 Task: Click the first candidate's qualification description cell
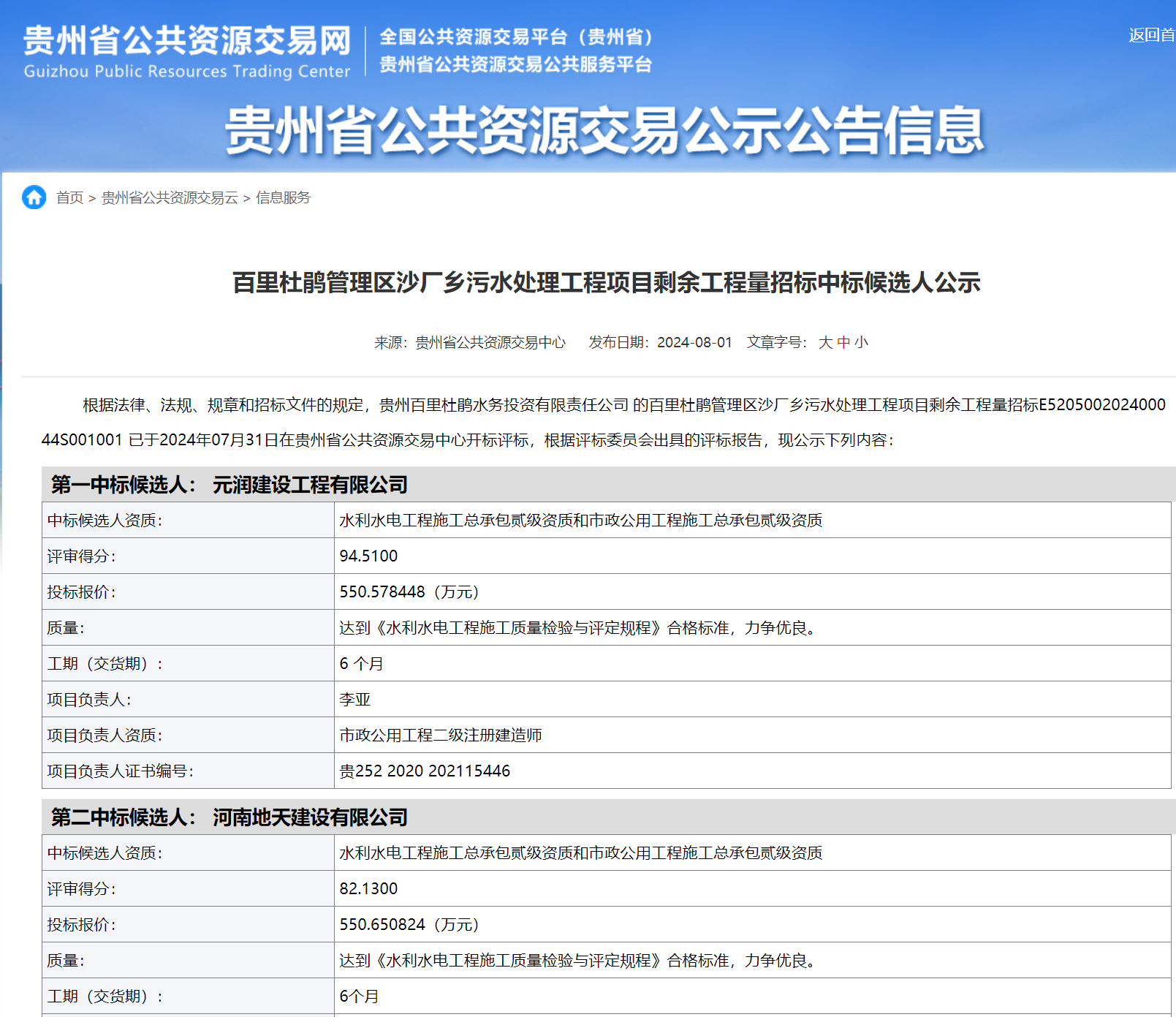tap(752, 520)
